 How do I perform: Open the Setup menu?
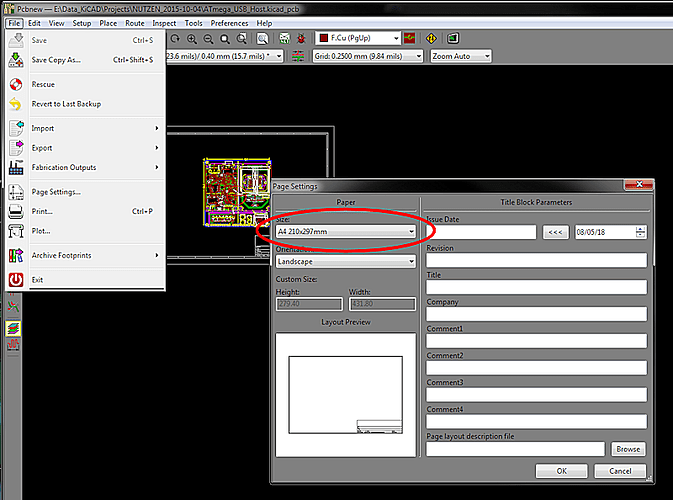click(x=82, y=23)
